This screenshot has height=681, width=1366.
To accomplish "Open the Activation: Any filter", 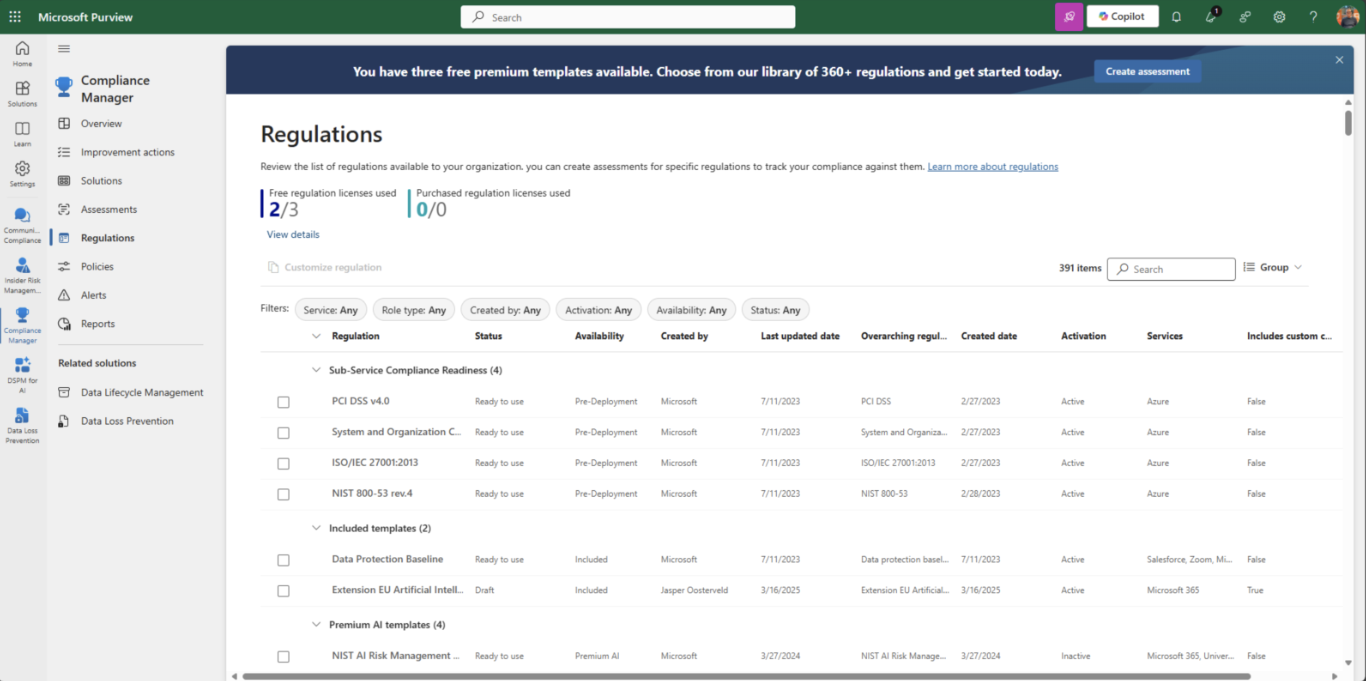I will [598, 310].
